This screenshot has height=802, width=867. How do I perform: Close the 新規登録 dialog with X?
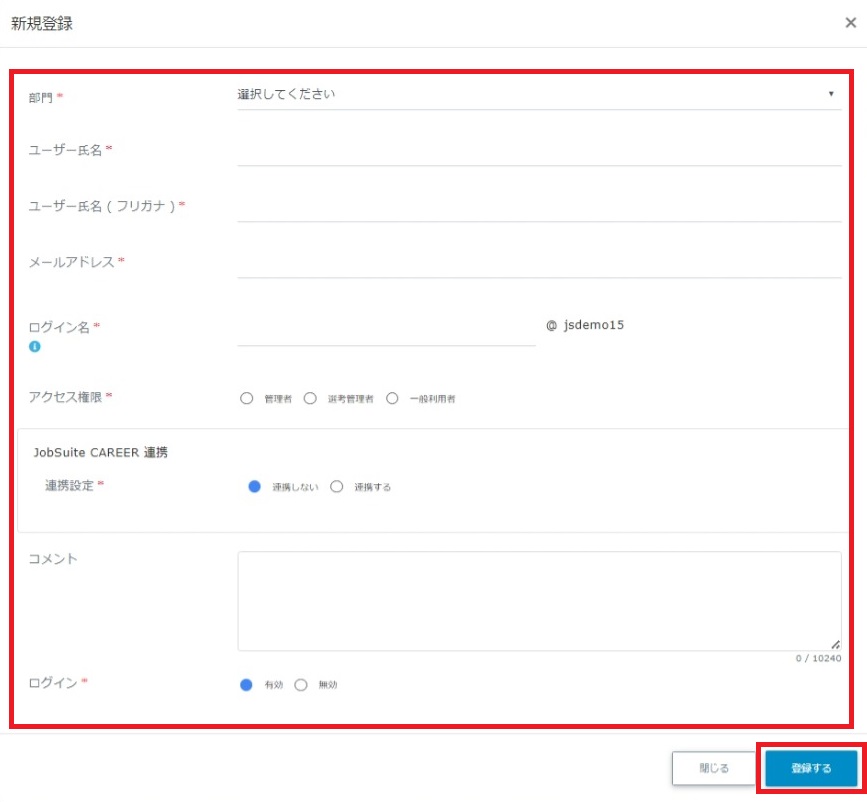point(850,23)
